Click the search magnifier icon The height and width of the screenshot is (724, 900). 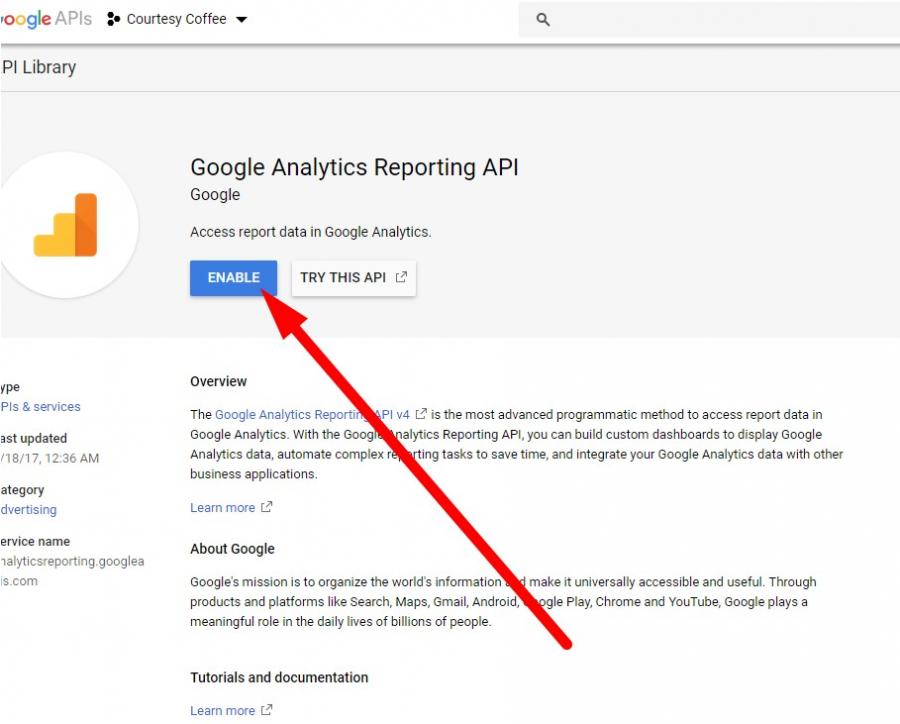[x=541, y=18]
